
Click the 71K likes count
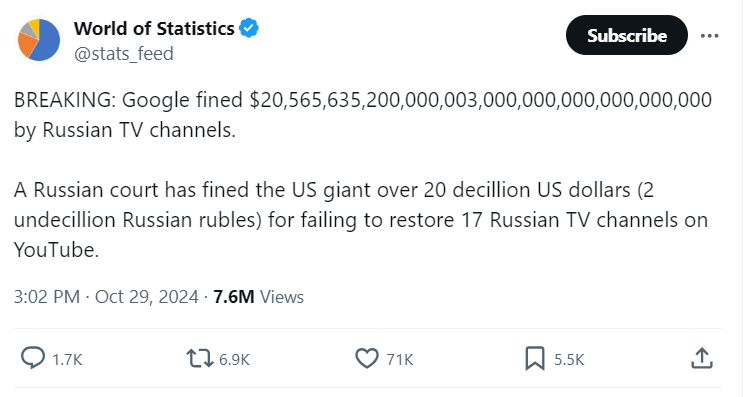(x=400, y=360)
